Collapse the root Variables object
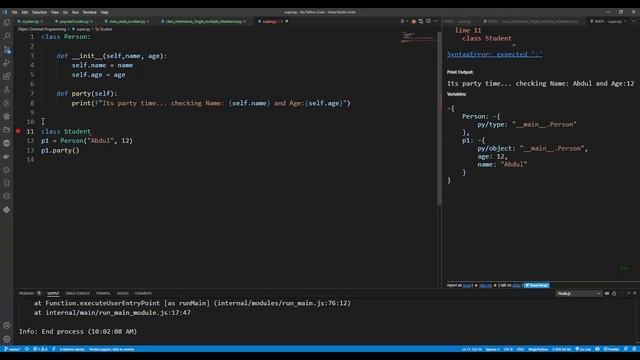 (450, 108)
